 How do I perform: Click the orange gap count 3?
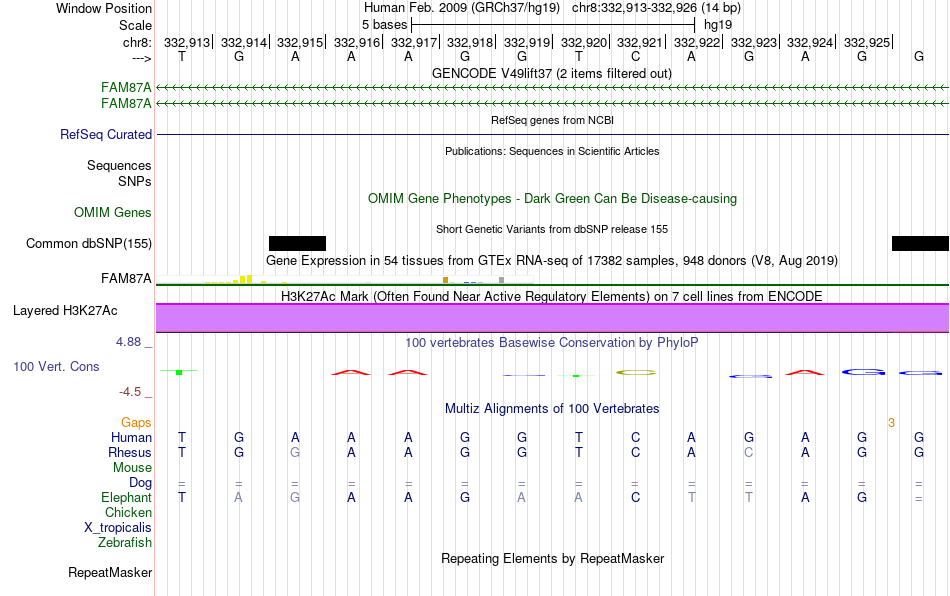[891, 423]
